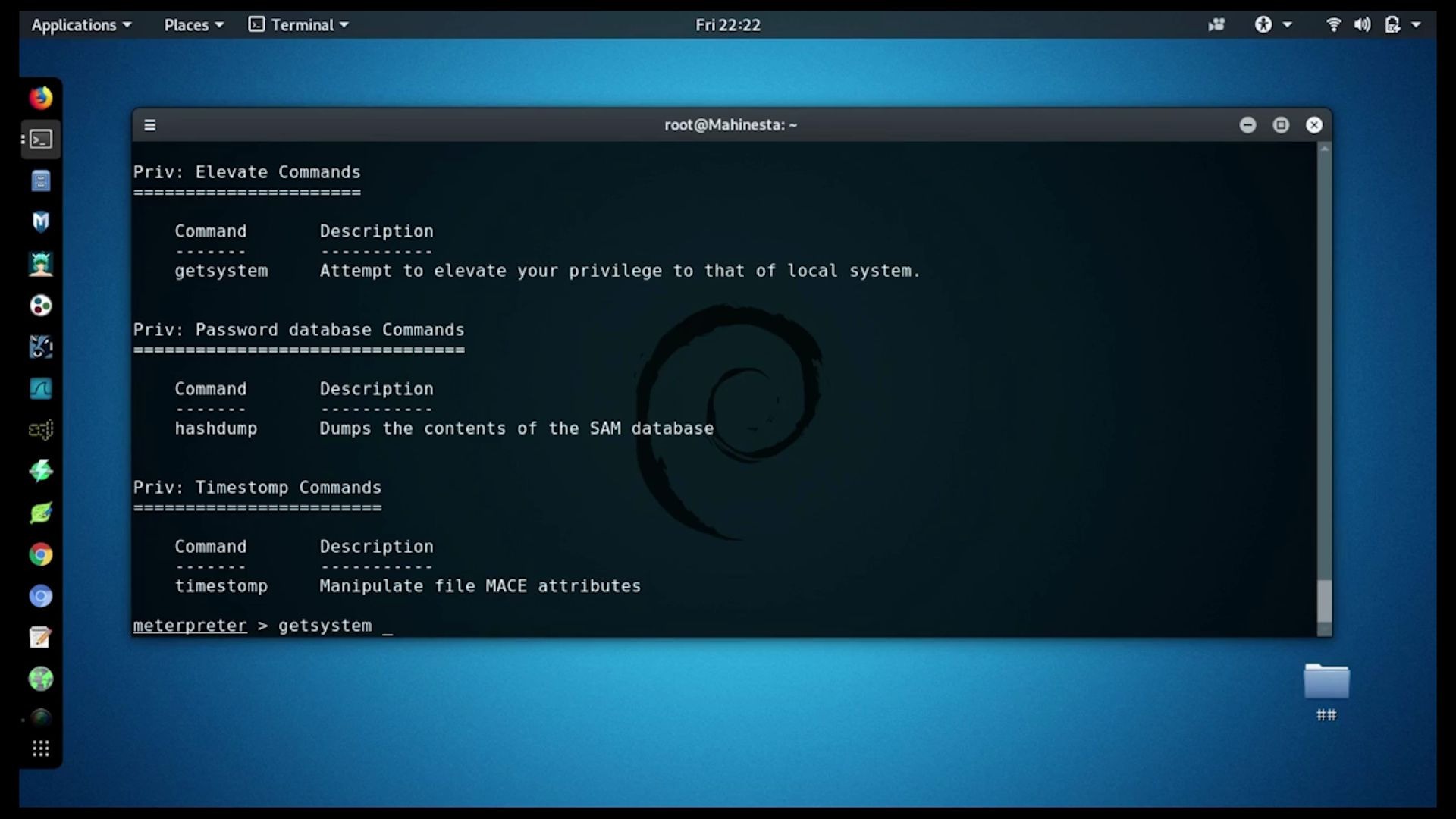Open the terminal window hamburger menu

150,124
